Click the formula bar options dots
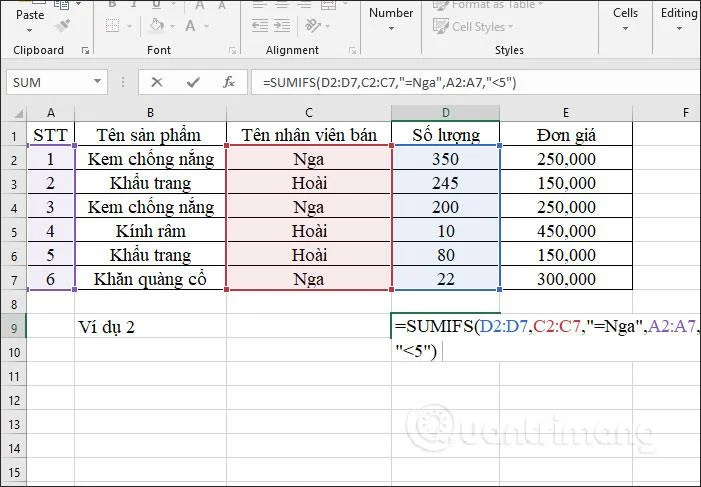This screenshot has width=701, height=487. [122, 82]
